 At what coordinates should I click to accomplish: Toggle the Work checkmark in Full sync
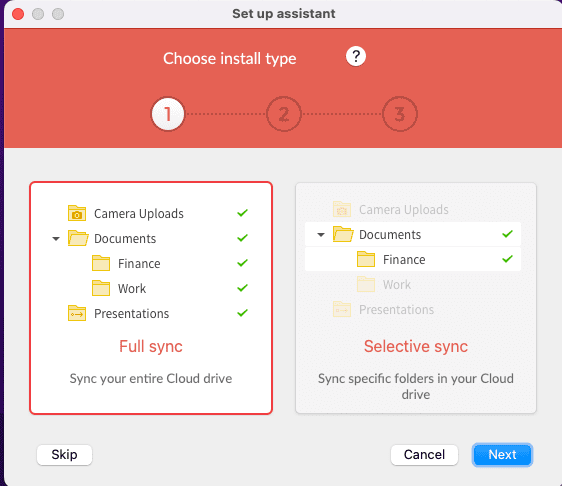point(243,288)
